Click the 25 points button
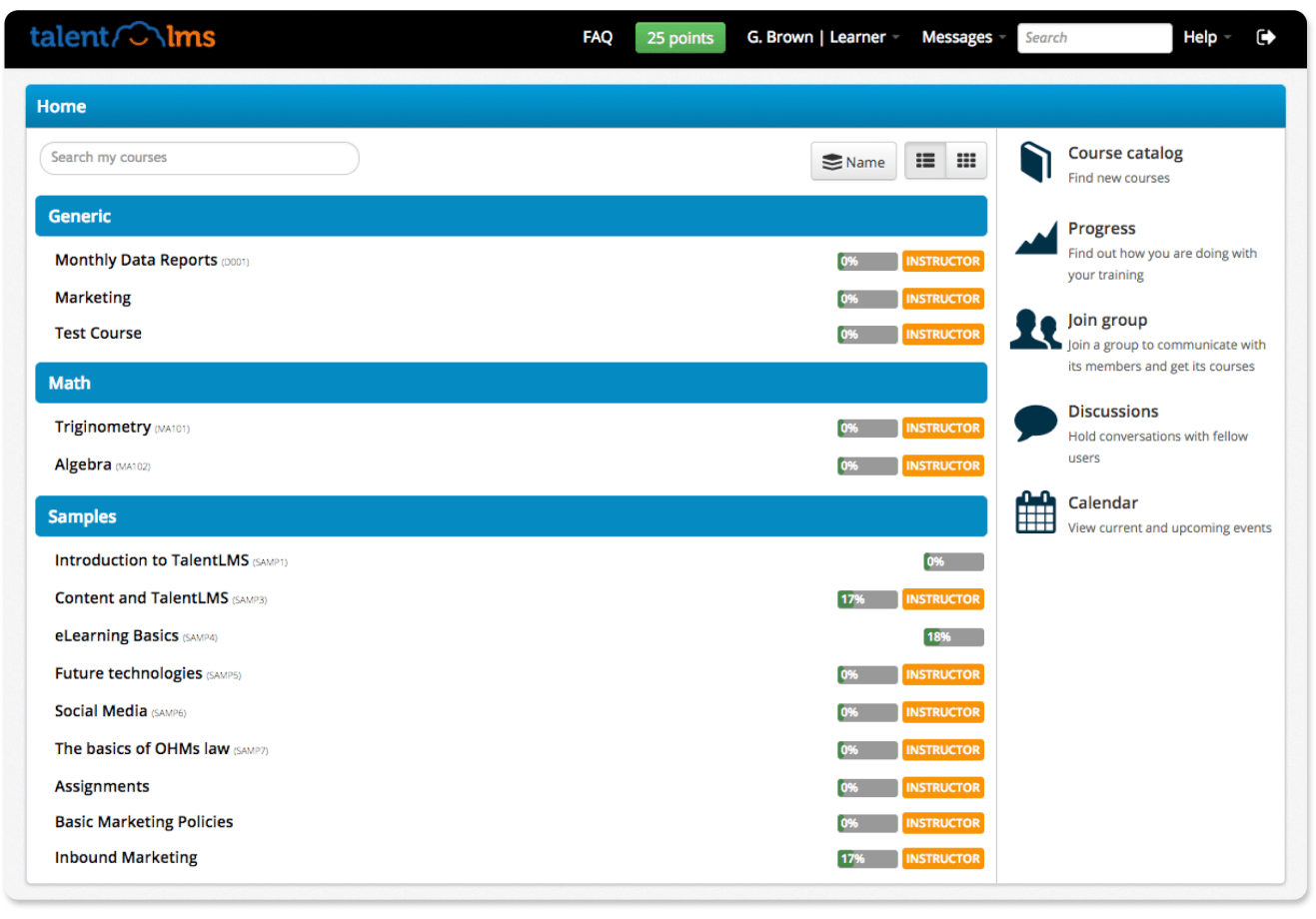The image size is (1316, 919). coord(679,38)
